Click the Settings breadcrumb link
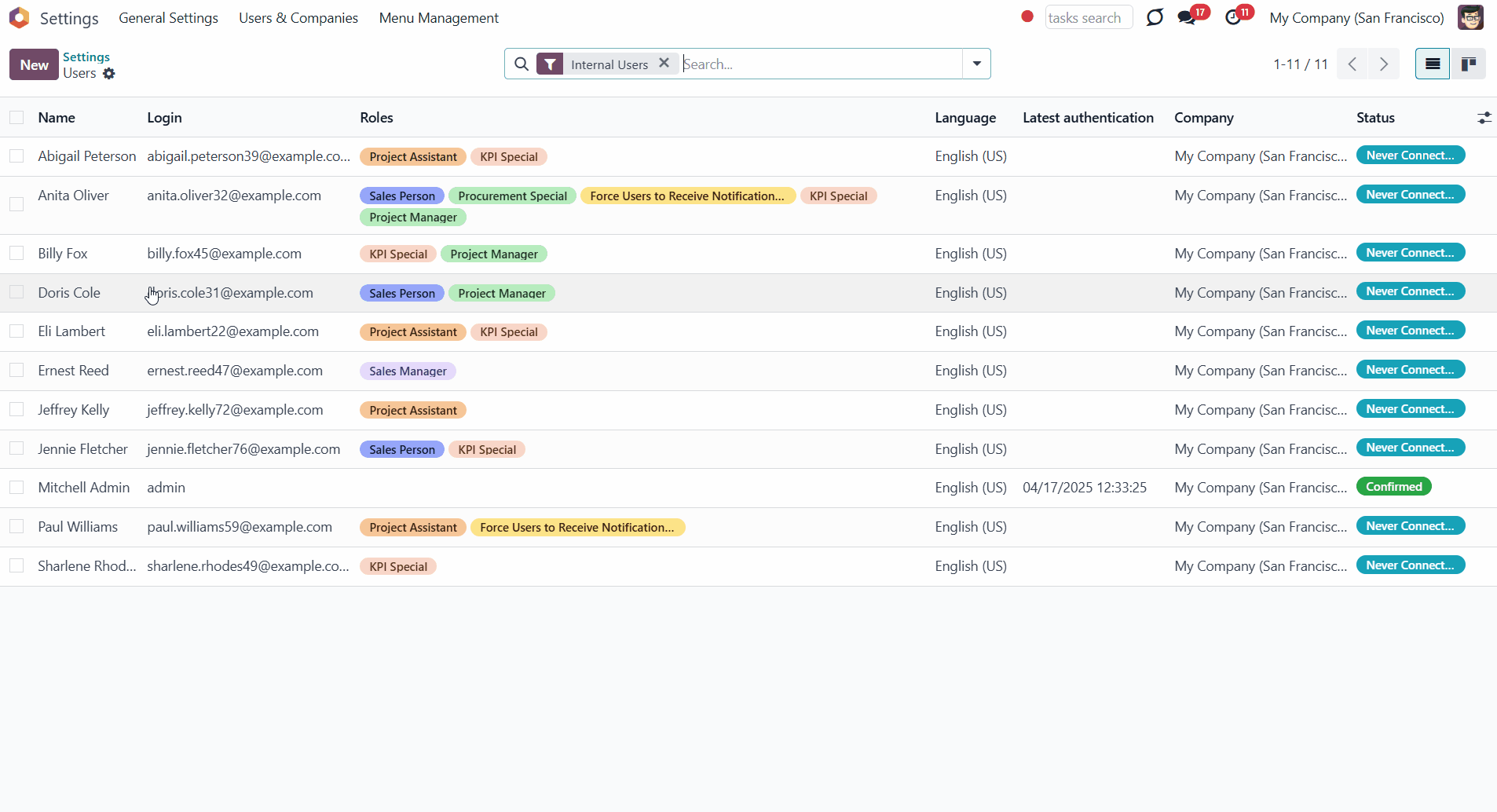The width and height of the screenshot is (1497, 812). coord(86,57)
